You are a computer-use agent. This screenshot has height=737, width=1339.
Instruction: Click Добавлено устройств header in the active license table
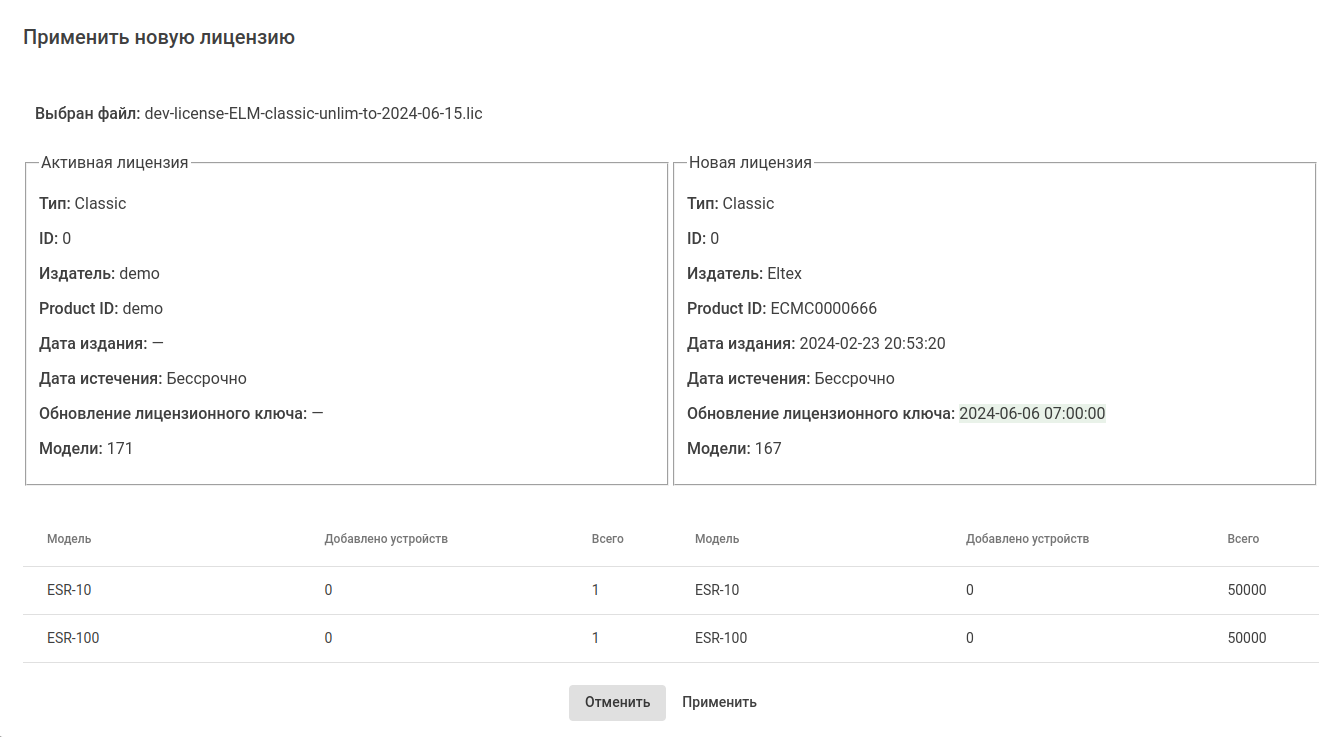point(386,539)
